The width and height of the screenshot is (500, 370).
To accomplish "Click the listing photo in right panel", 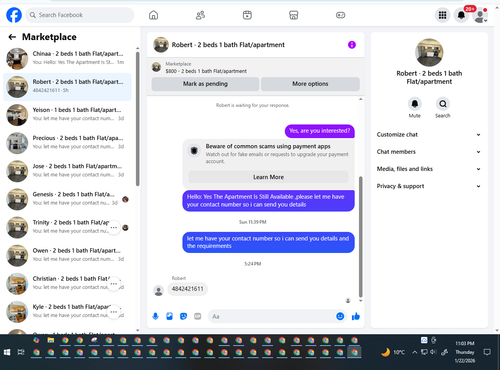I will 429,53.
